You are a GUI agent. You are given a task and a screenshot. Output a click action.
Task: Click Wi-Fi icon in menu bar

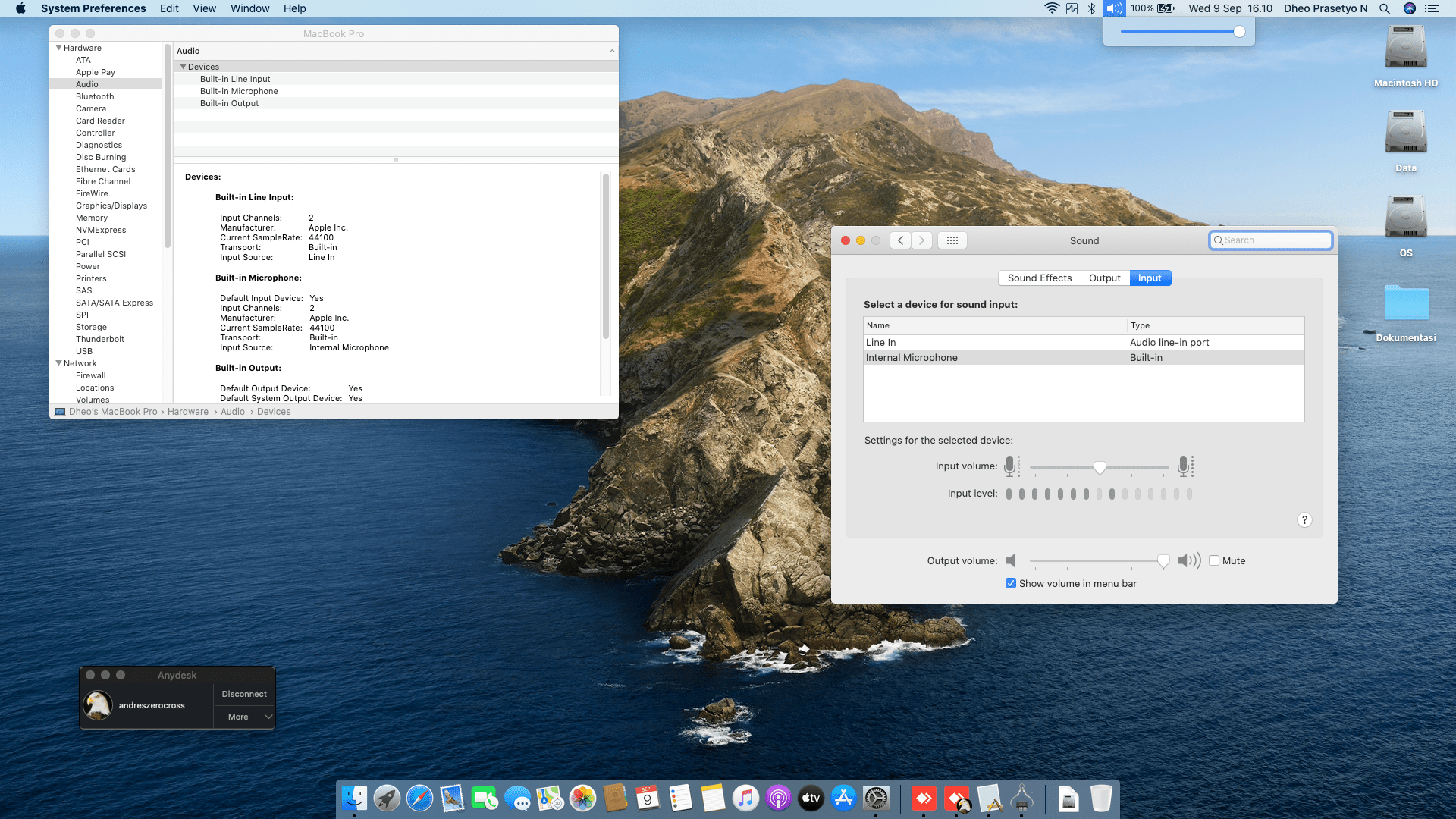pyautogui.click(x=1051, y=8)
